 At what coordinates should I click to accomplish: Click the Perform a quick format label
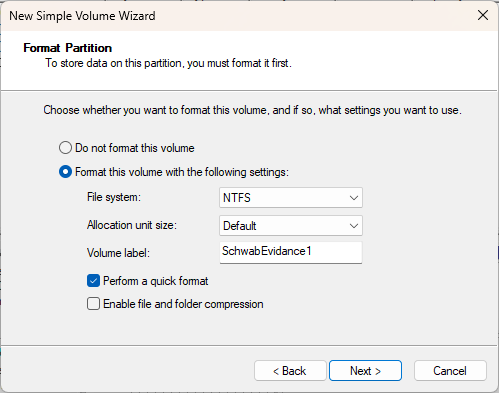point(156,281)
